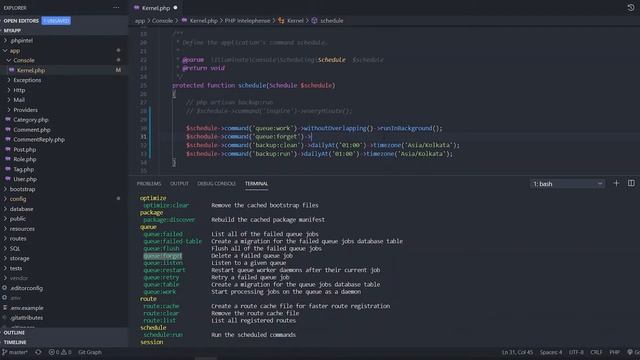Expand the Exceptions folder

(9, 80)
